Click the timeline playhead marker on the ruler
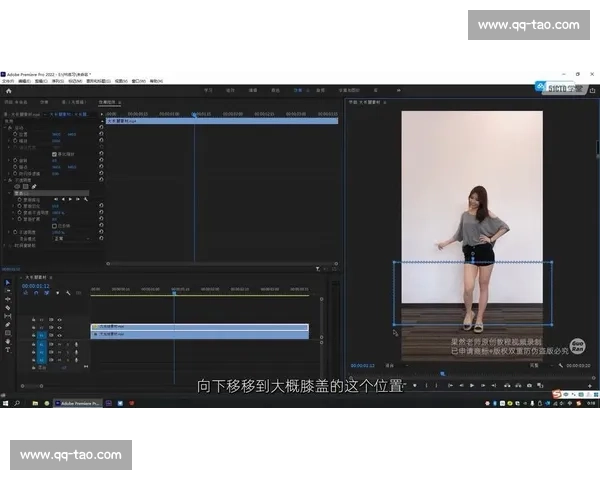Screen dimensions: 600x480 (174, 293)
